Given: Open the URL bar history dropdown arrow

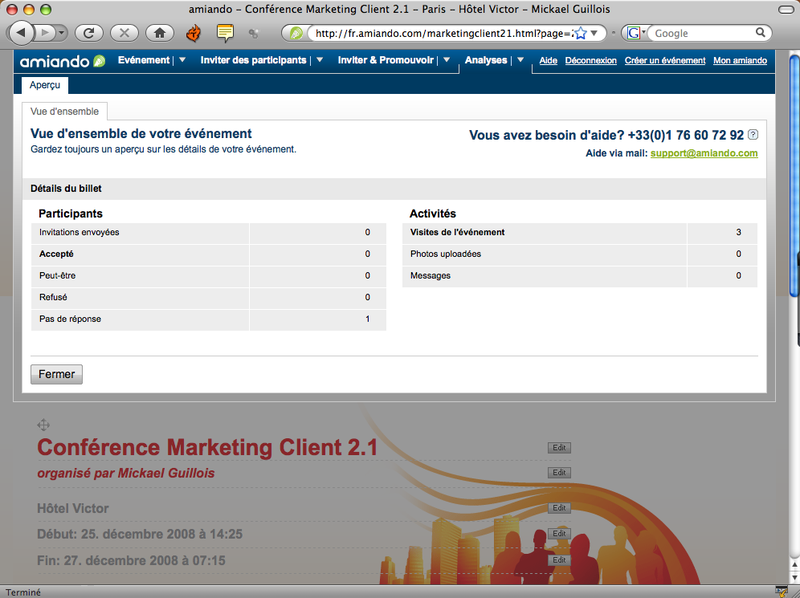Looking at the screenshot, I should [x=594, y=33].
